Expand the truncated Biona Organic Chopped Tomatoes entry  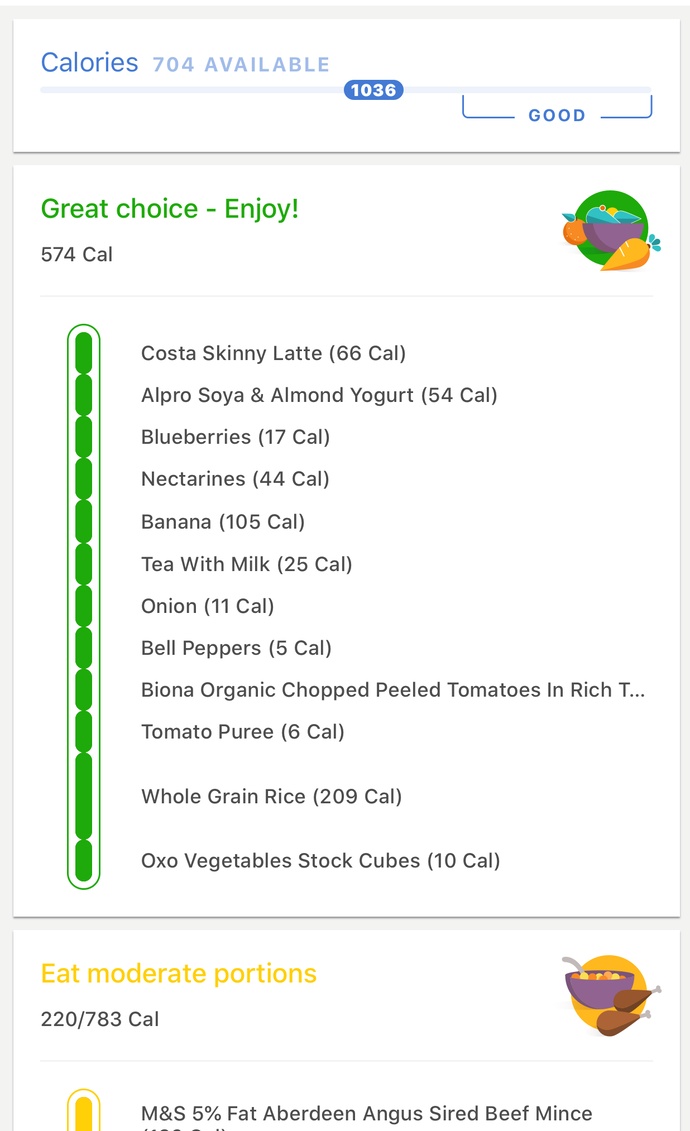tap(394, 689)
